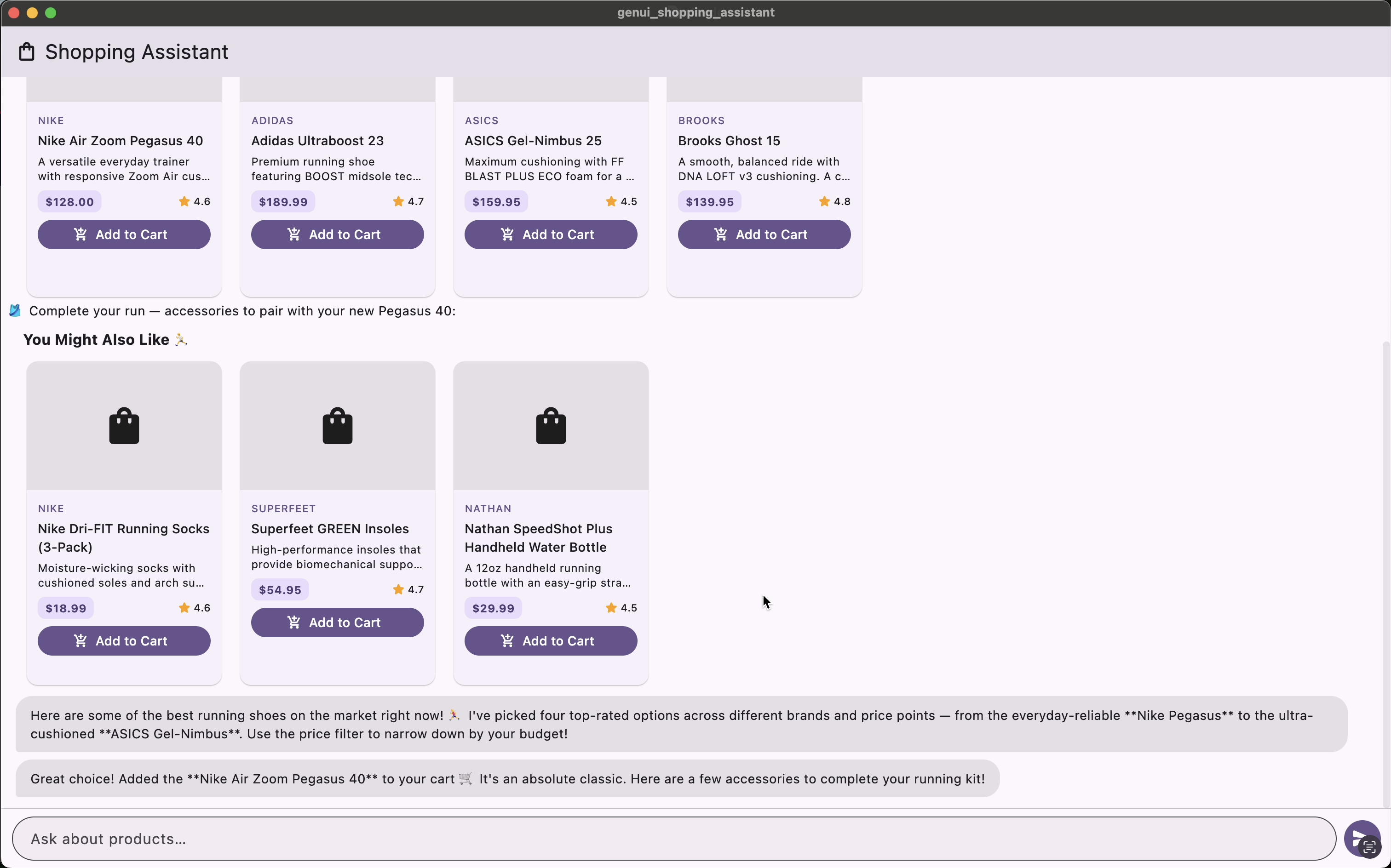Add Nike Air Zoom Pegasus 40 to cart
The width and height of the screenshot is (1391, 868).
click(x=124, y=235)
